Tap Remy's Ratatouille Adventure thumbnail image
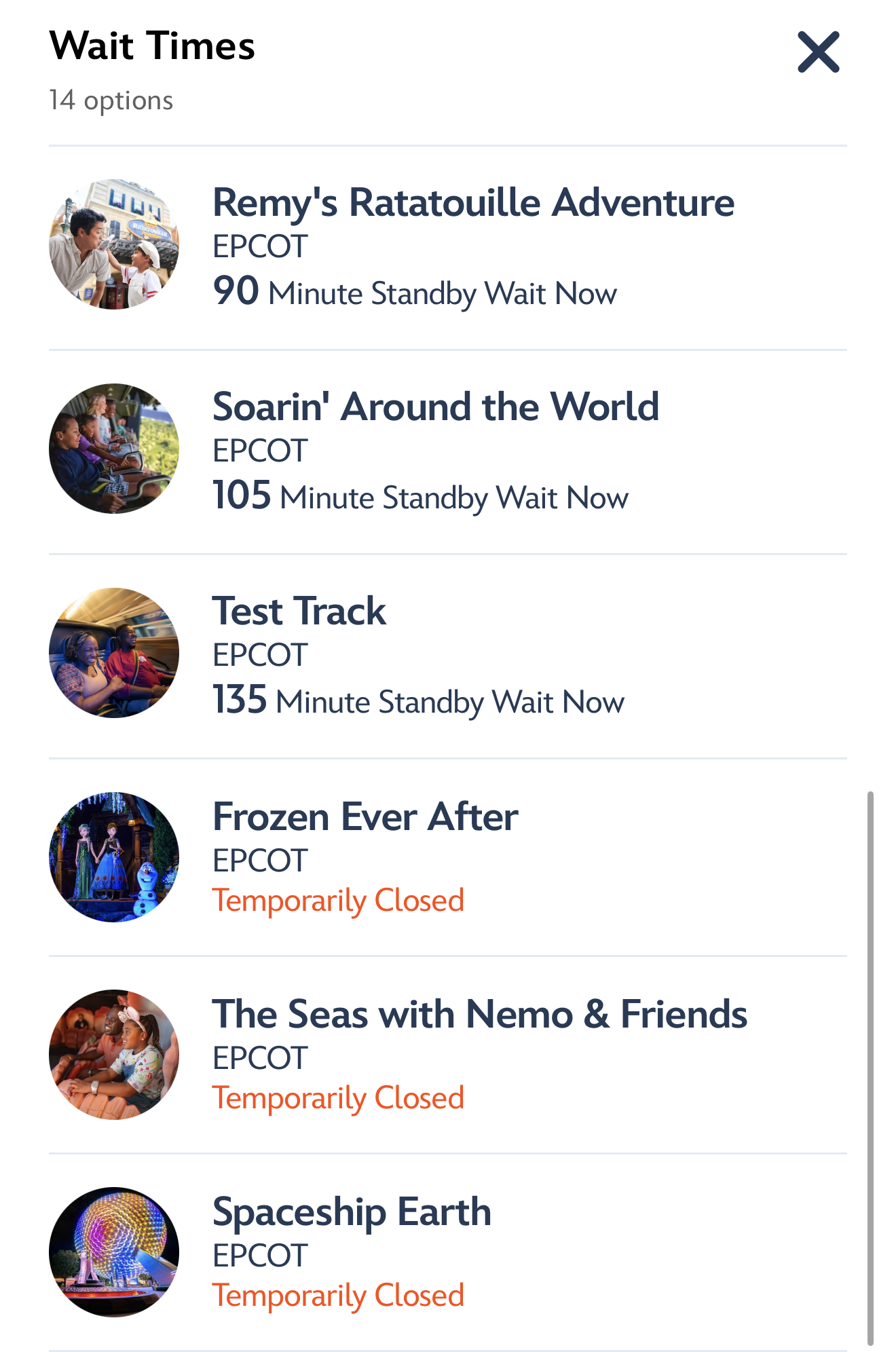Image resolution: width=896 pixels, height=1352 pixels. tap(114, 244)
